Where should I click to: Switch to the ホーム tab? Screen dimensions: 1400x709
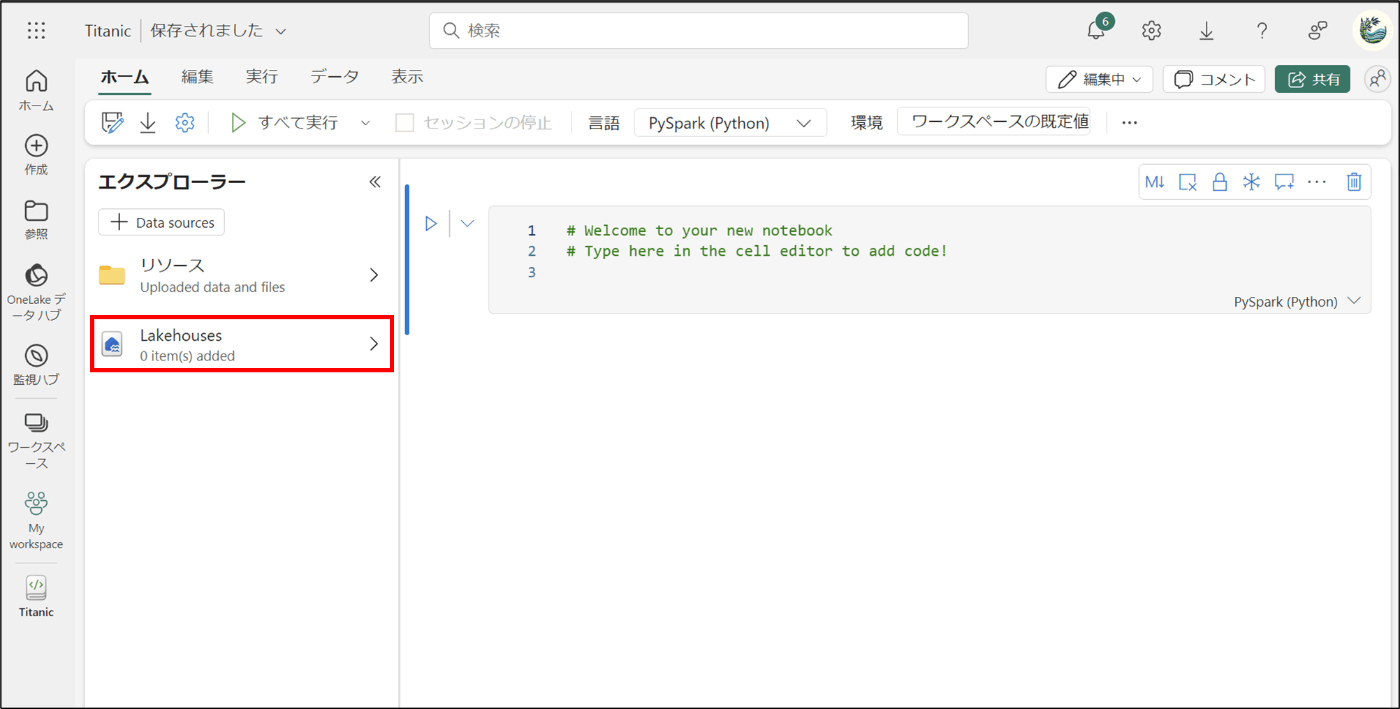(x=125, y=77)
